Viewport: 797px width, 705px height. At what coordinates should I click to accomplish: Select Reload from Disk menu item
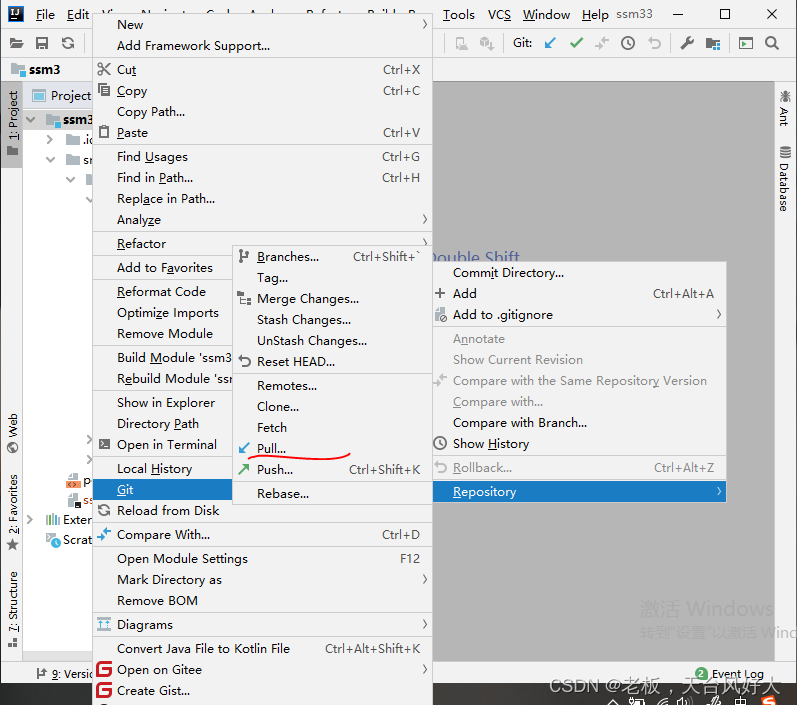click(262, 510)
